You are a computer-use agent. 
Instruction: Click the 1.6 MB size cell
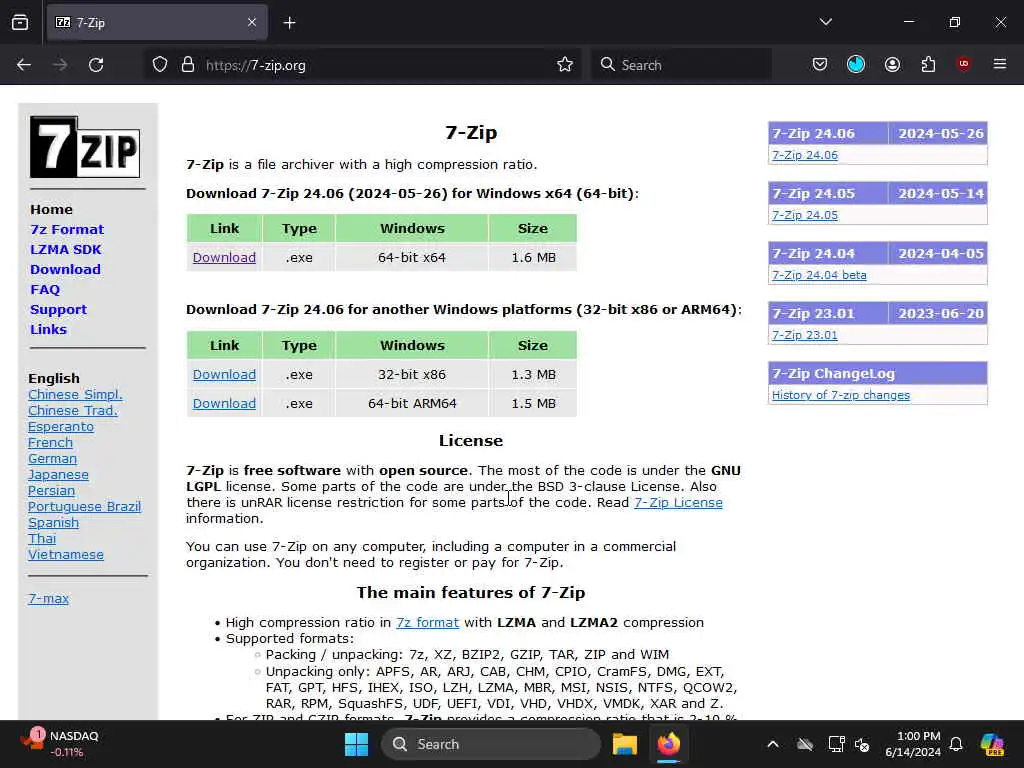pyautogui.click(x=533, y=257)
